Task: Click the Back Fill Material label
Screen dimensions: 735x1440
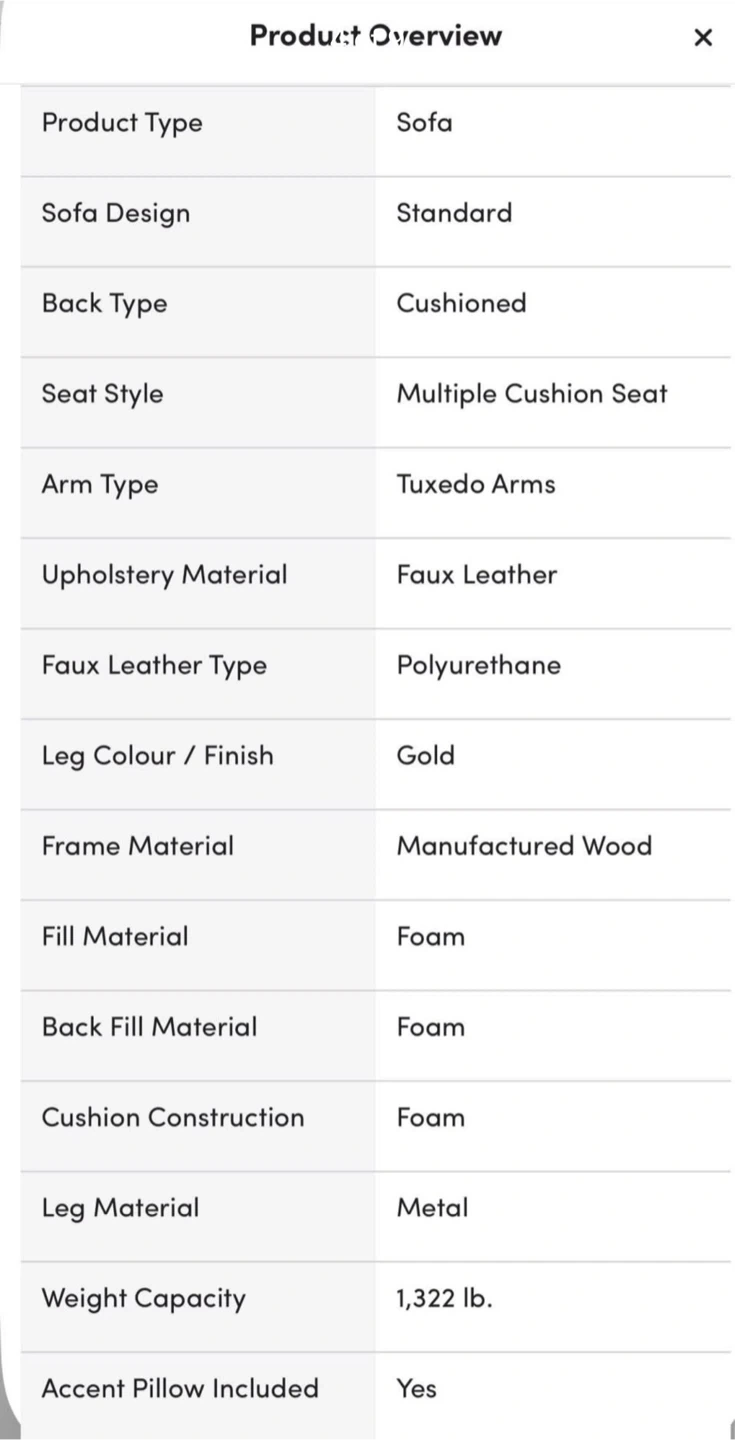Action: [x=149, y=1027]
